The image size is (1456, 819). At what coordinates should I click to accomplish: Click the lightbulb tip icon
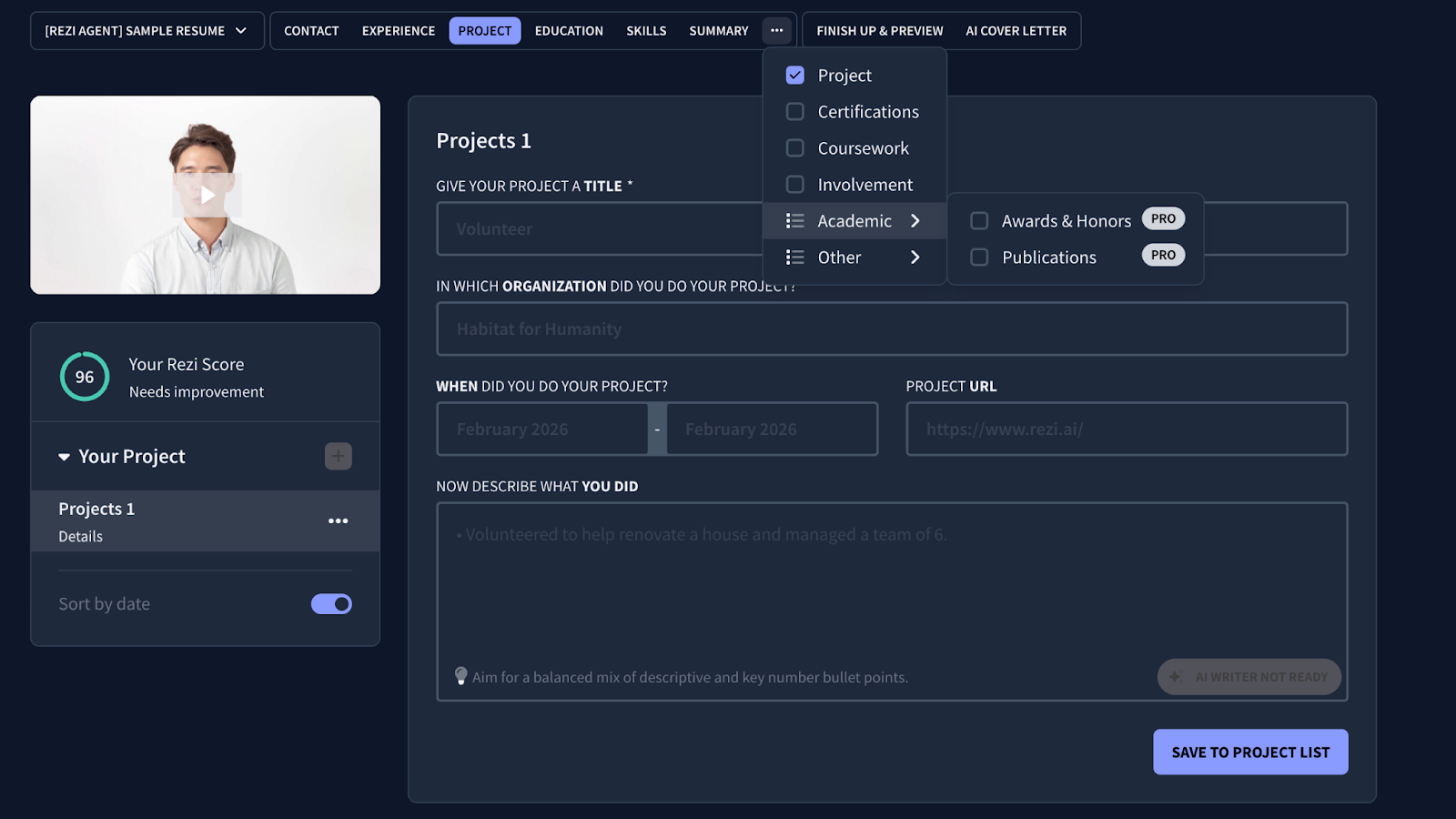[461, 676]
